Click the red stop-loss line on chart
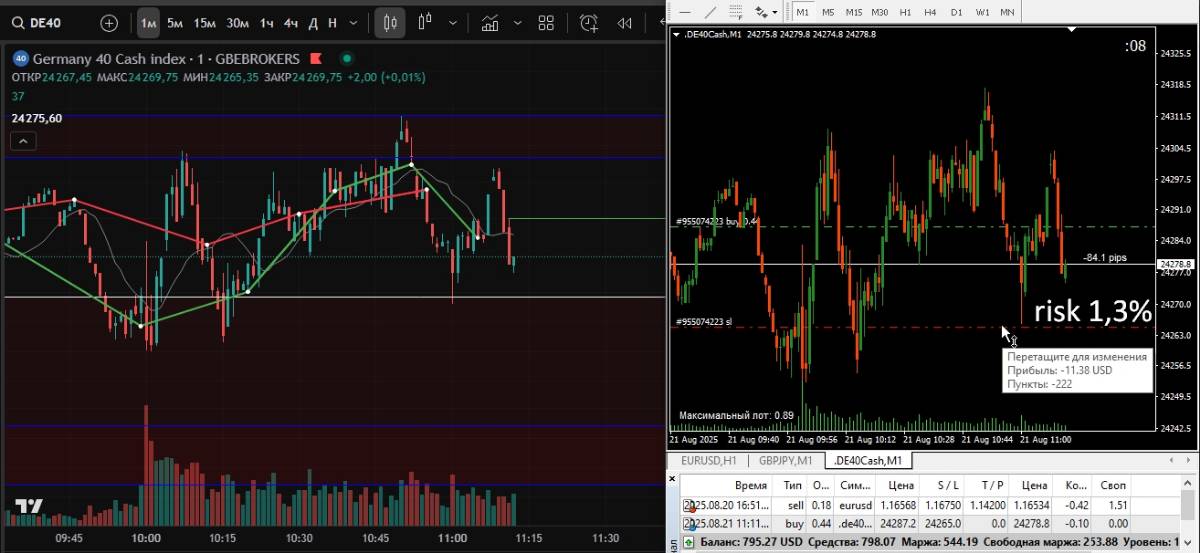This screenshot has height=553, width=1200. (x=900, y=327)
